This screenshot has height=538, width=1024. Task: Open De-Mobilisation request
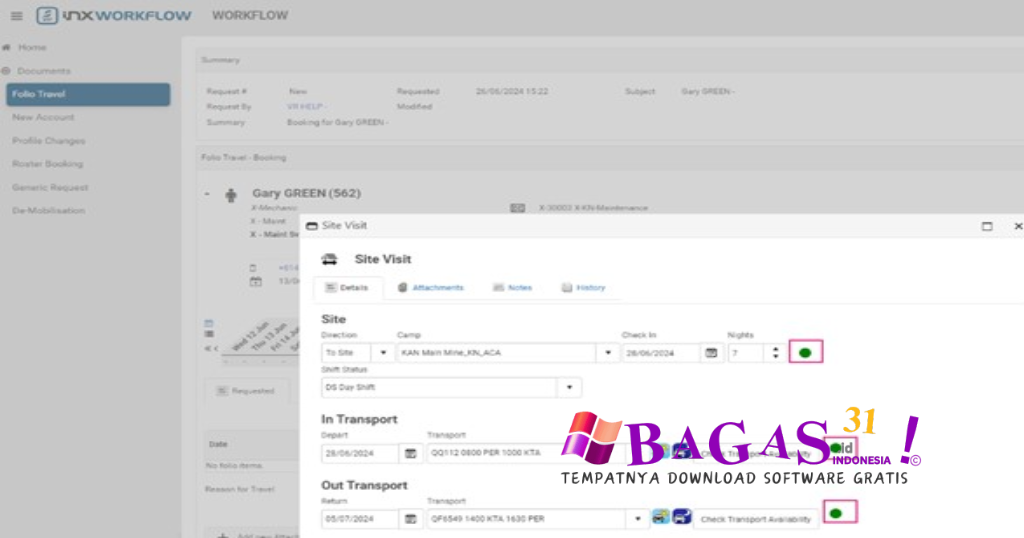pyautogui.click(x=48, y=211)
